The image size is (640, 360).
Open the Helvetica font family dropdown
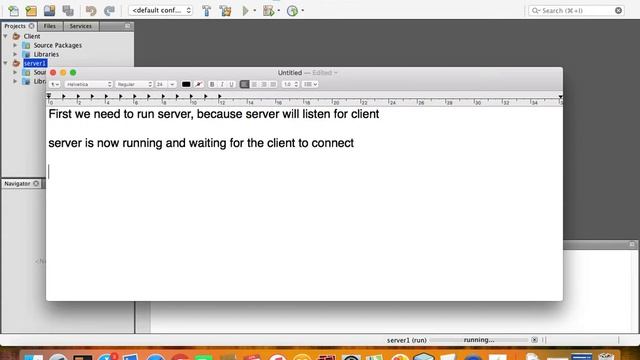(88, 84)
